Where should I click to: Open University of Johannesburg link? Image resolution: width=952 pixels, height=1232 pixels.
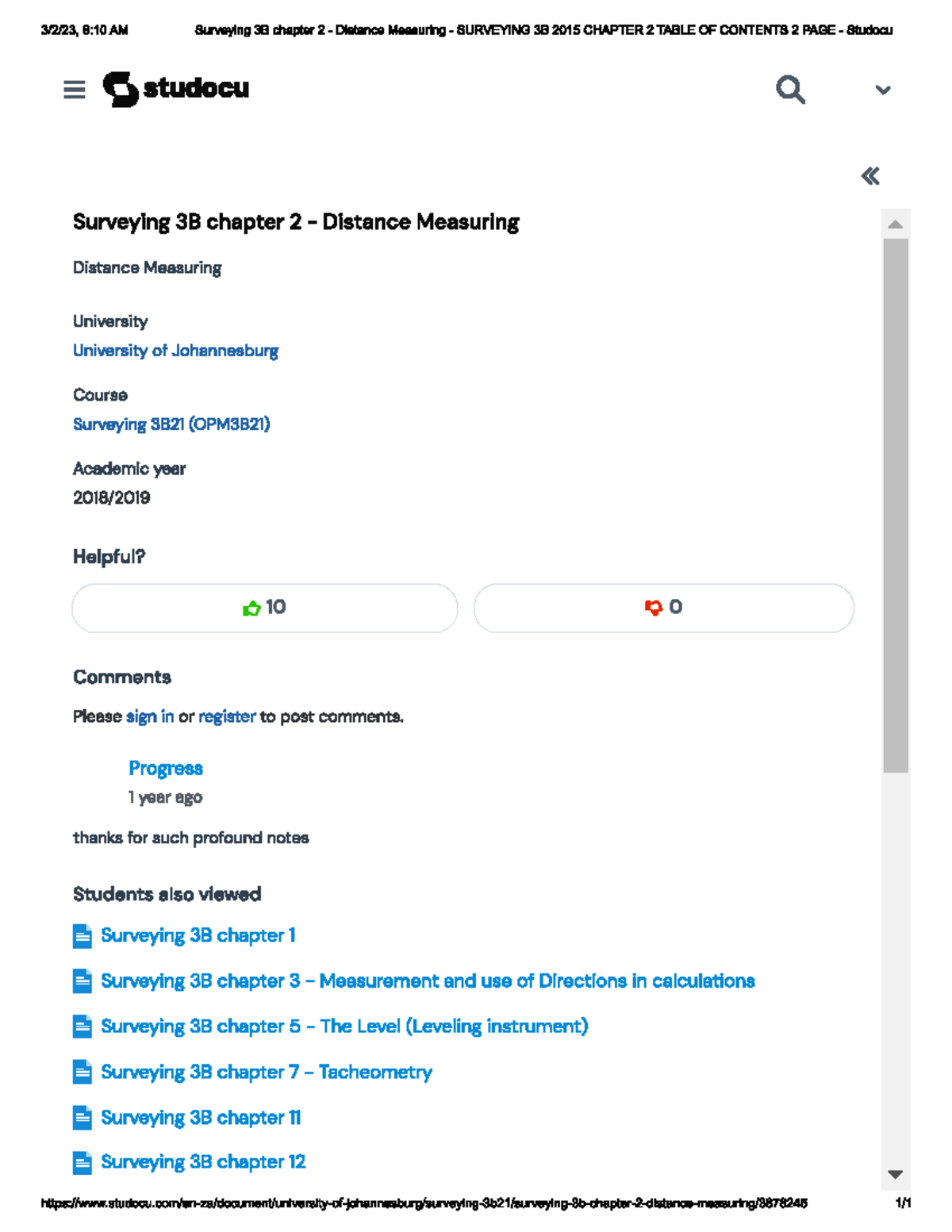point(175,351)
